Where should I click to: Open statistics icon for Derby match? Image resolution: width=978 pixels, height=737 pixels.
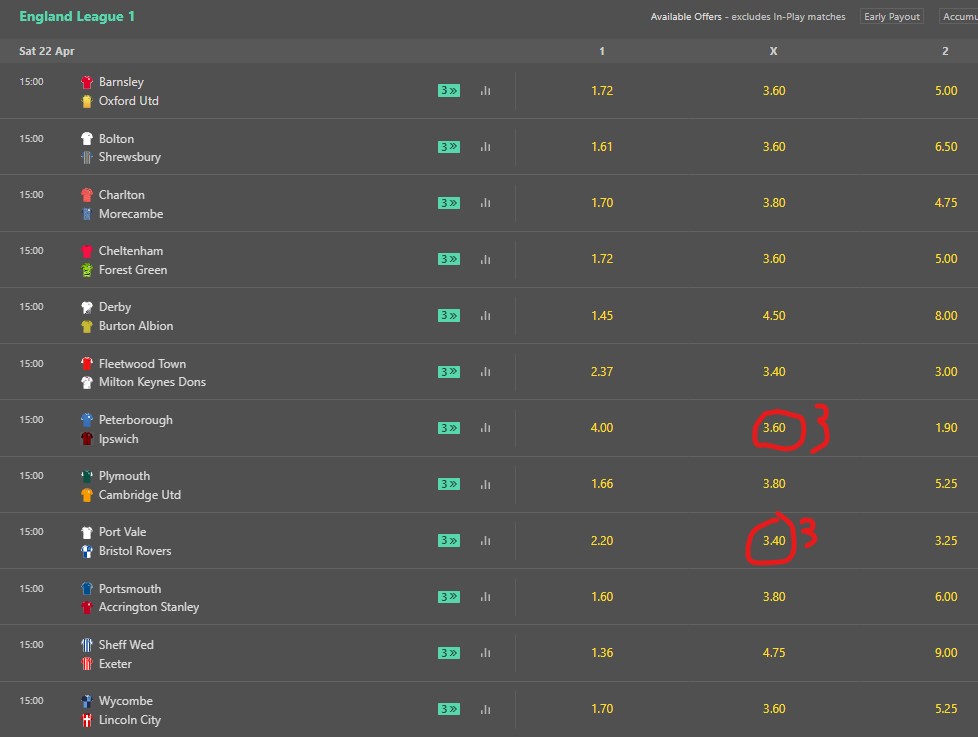485,316
